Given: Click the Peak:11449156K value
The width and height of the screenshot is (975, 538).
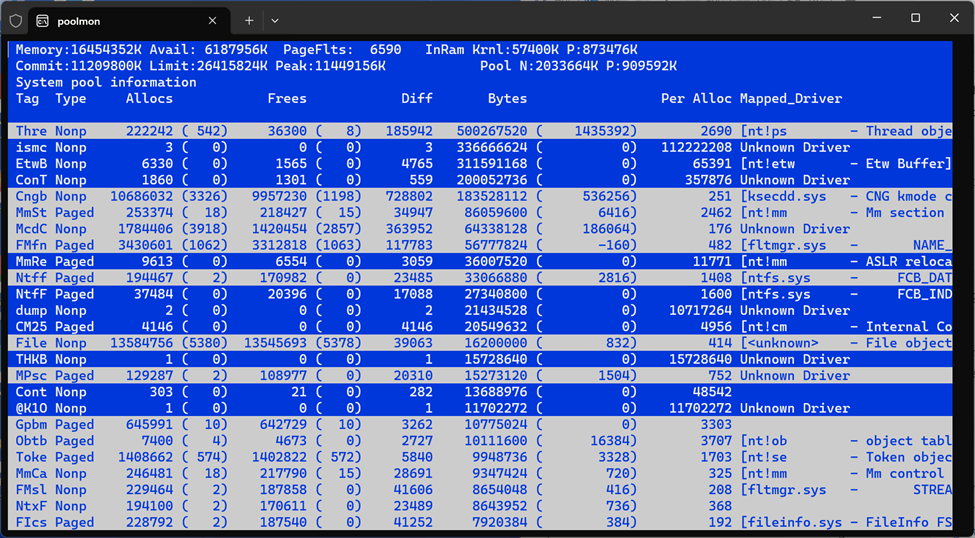Looking at the screenshot, I should pyautogui.click(x=330, y=65).
